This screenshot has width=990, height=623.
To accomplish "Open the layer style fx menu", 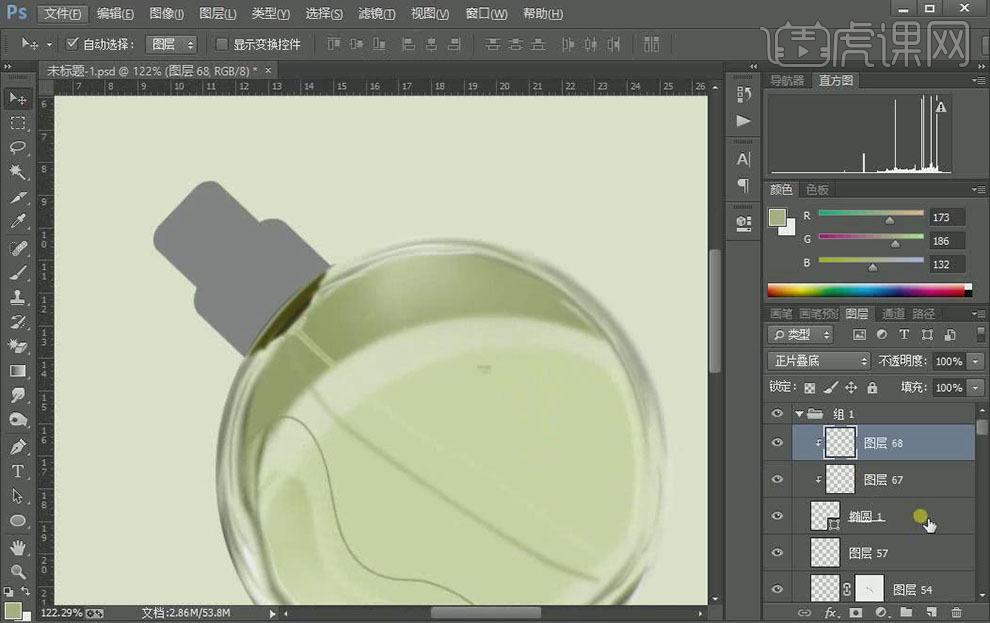I will point(830,612).
